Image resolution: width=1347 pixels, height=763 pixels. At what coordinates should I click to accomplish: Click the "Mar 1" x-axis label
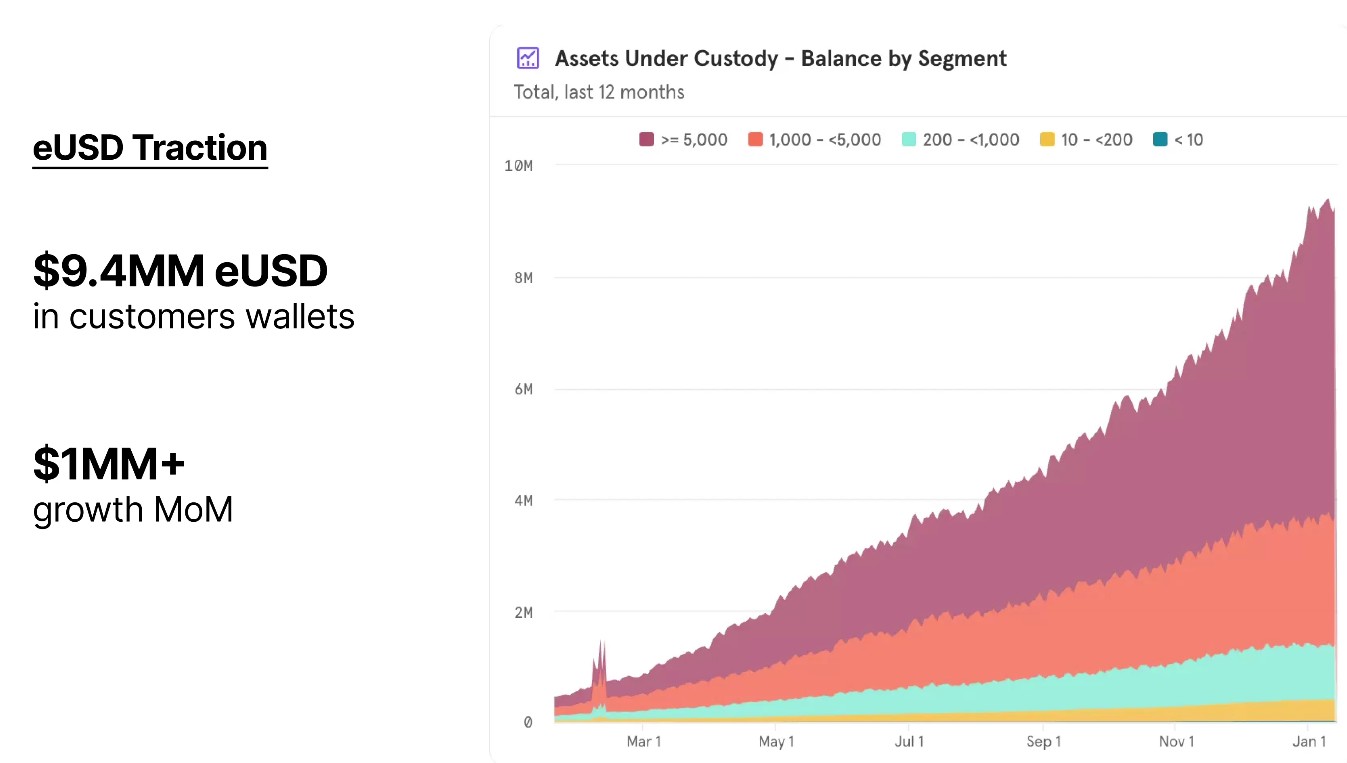point(643,741)
